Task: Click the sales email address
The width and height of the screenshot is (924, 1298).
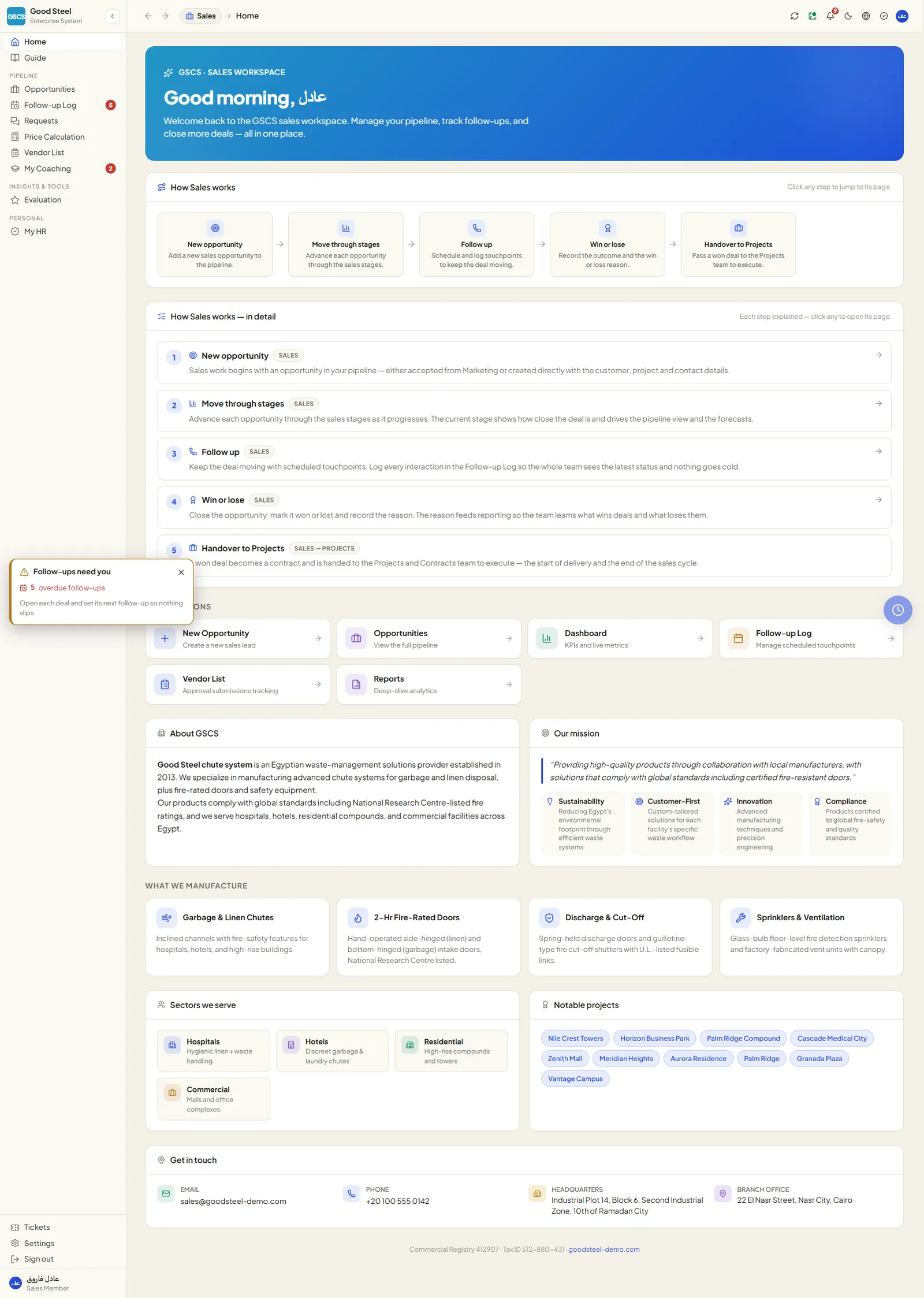Action: 233,1201
